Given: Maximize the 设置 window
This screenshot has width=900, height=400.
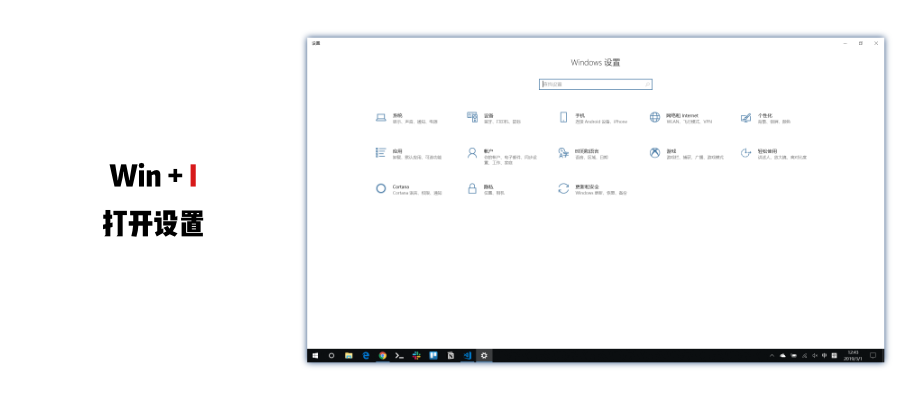Looking at the screenshot, I should pyautogui.click(x=860, y=43).
